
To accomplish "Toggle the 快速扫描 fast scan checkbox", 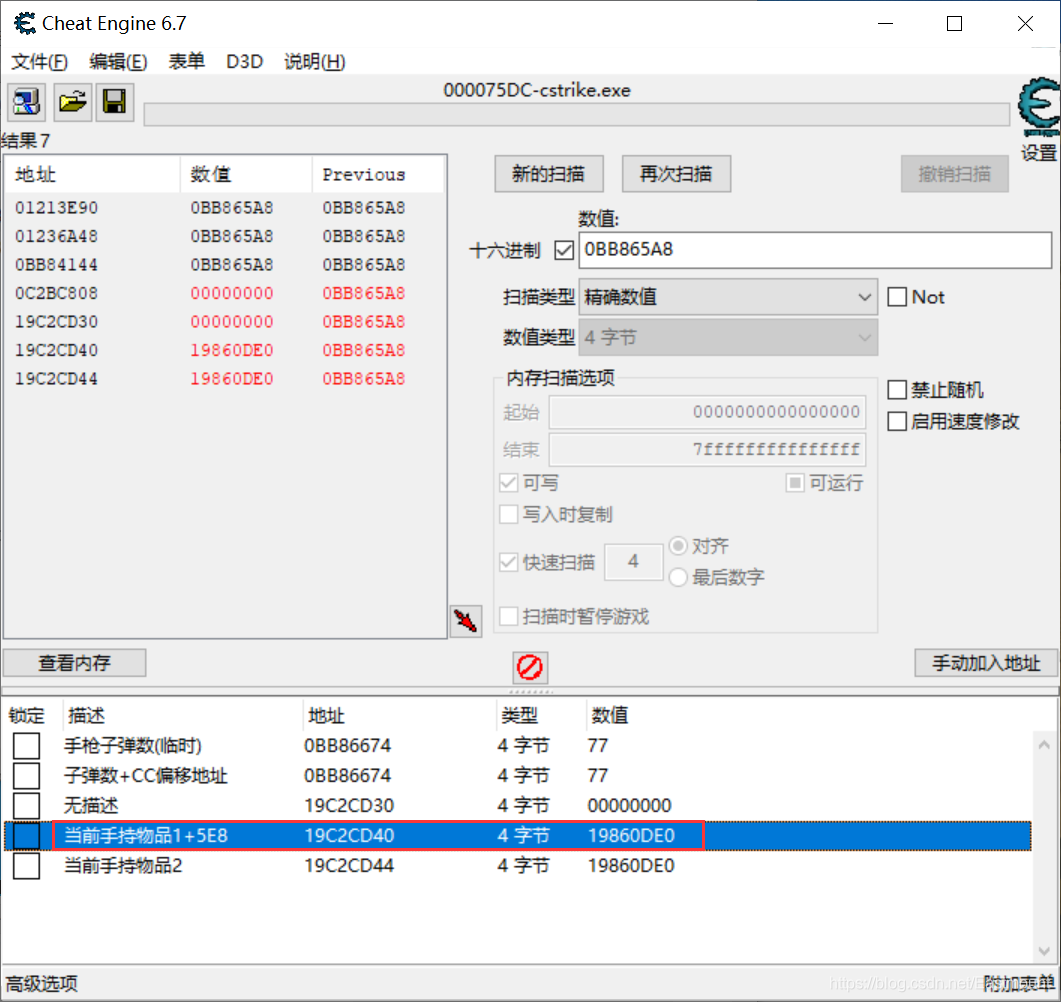I will [508, 562].
